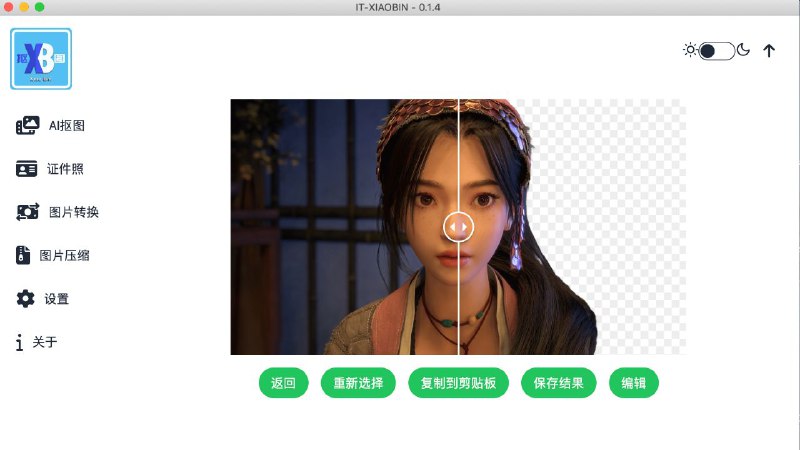Click the XB app logo
800x450 pixels.
click(41, 59)
